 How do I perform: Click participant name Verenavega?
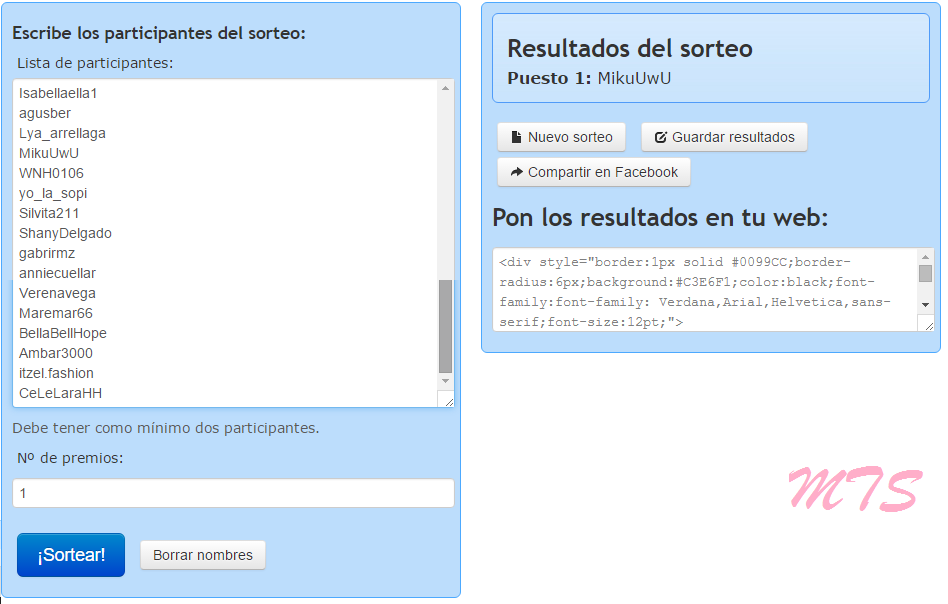click(x=57, y=293)
